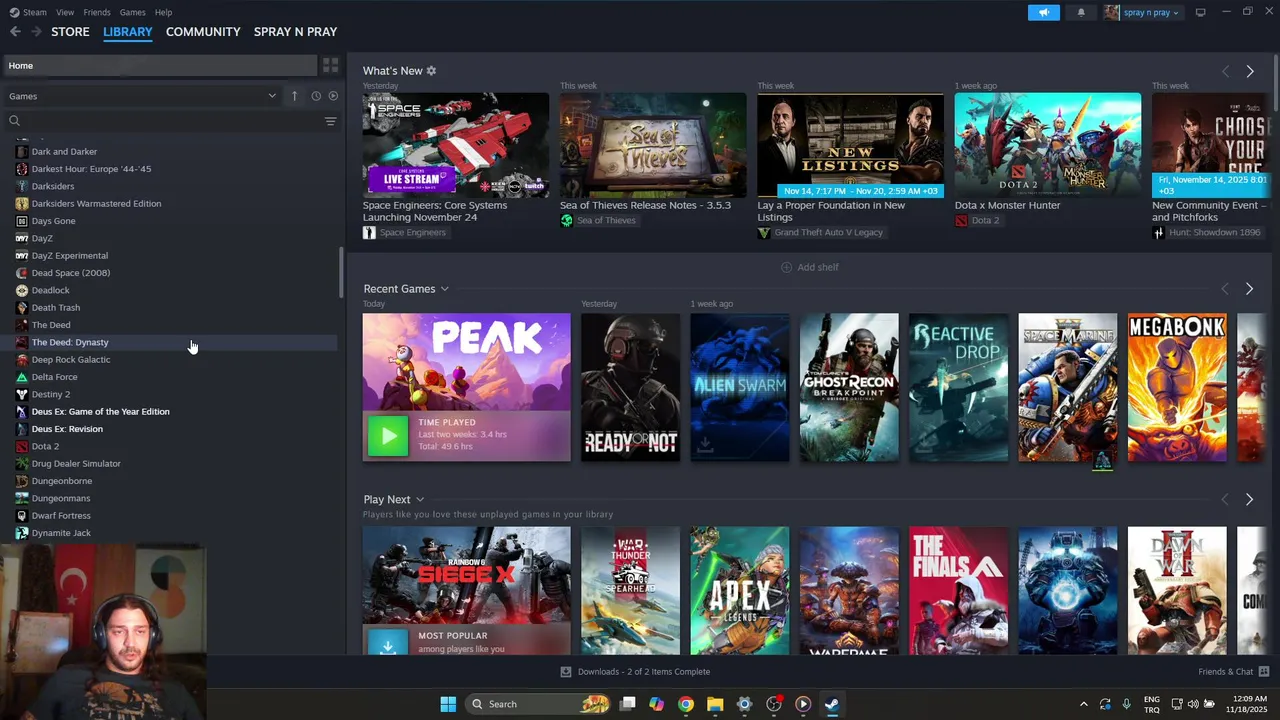
Task: Open the notifications bell
Action: click(x=1081, y=12)
